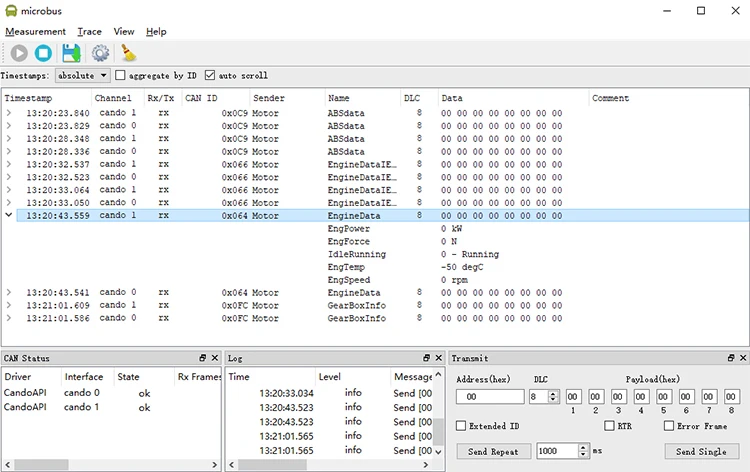Close the Transmit panel
This screenshot has width=750, height=472.
tap(743, 358)
